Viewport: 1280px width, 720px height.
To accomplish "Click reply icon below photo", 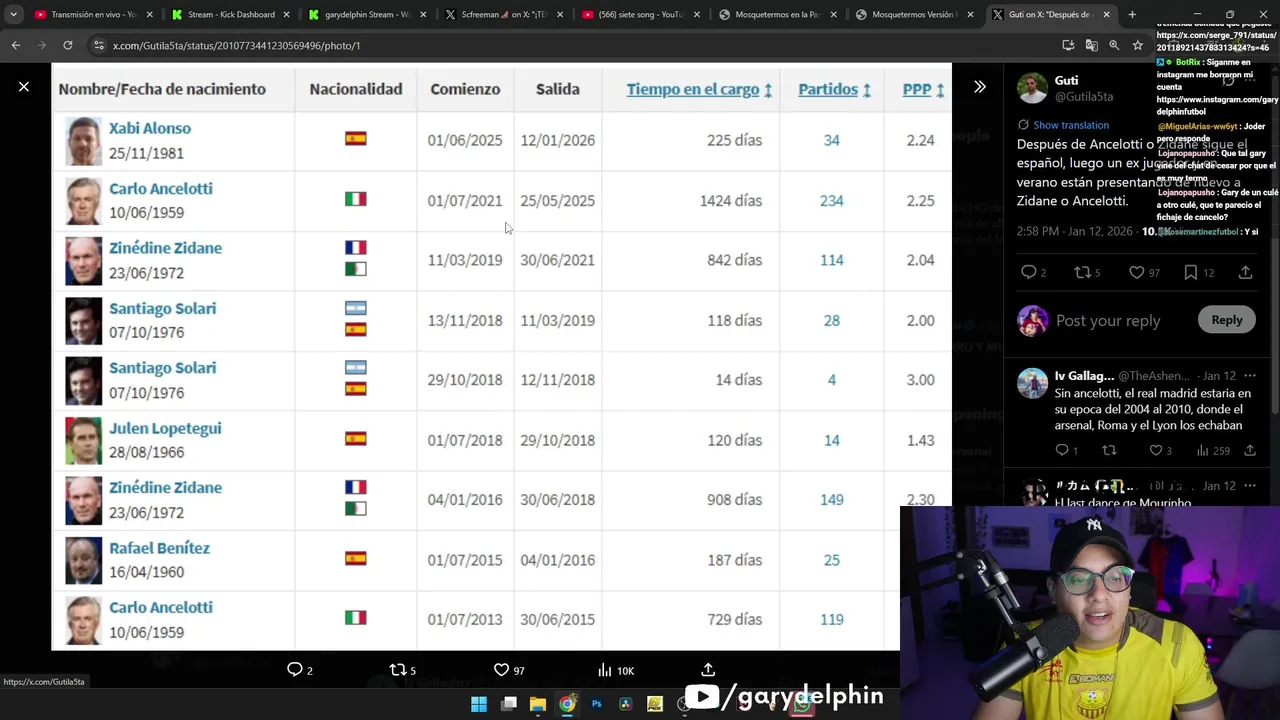I will tap(295, 670).
